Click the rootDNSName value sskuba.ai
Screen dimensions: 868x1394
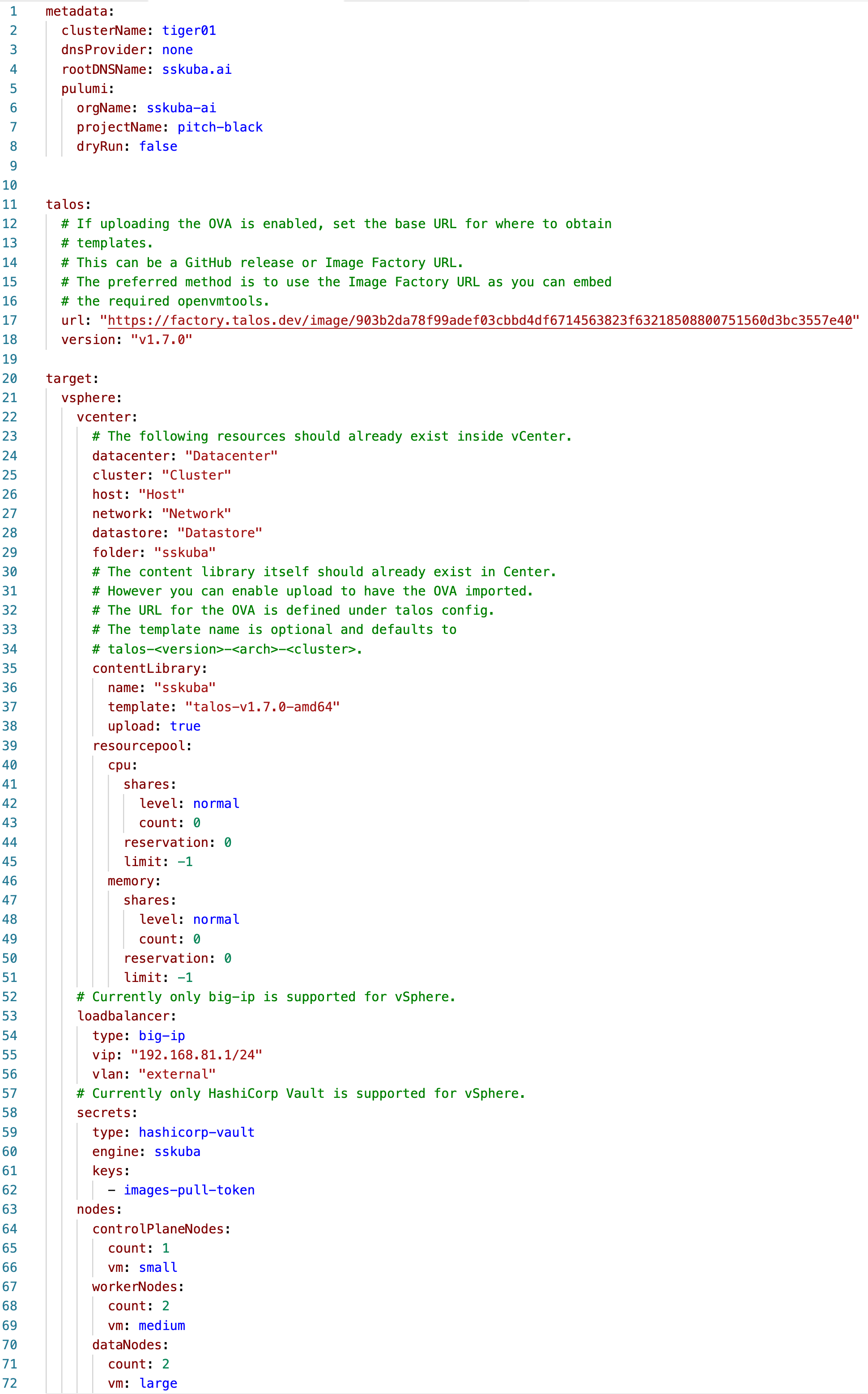196,69
